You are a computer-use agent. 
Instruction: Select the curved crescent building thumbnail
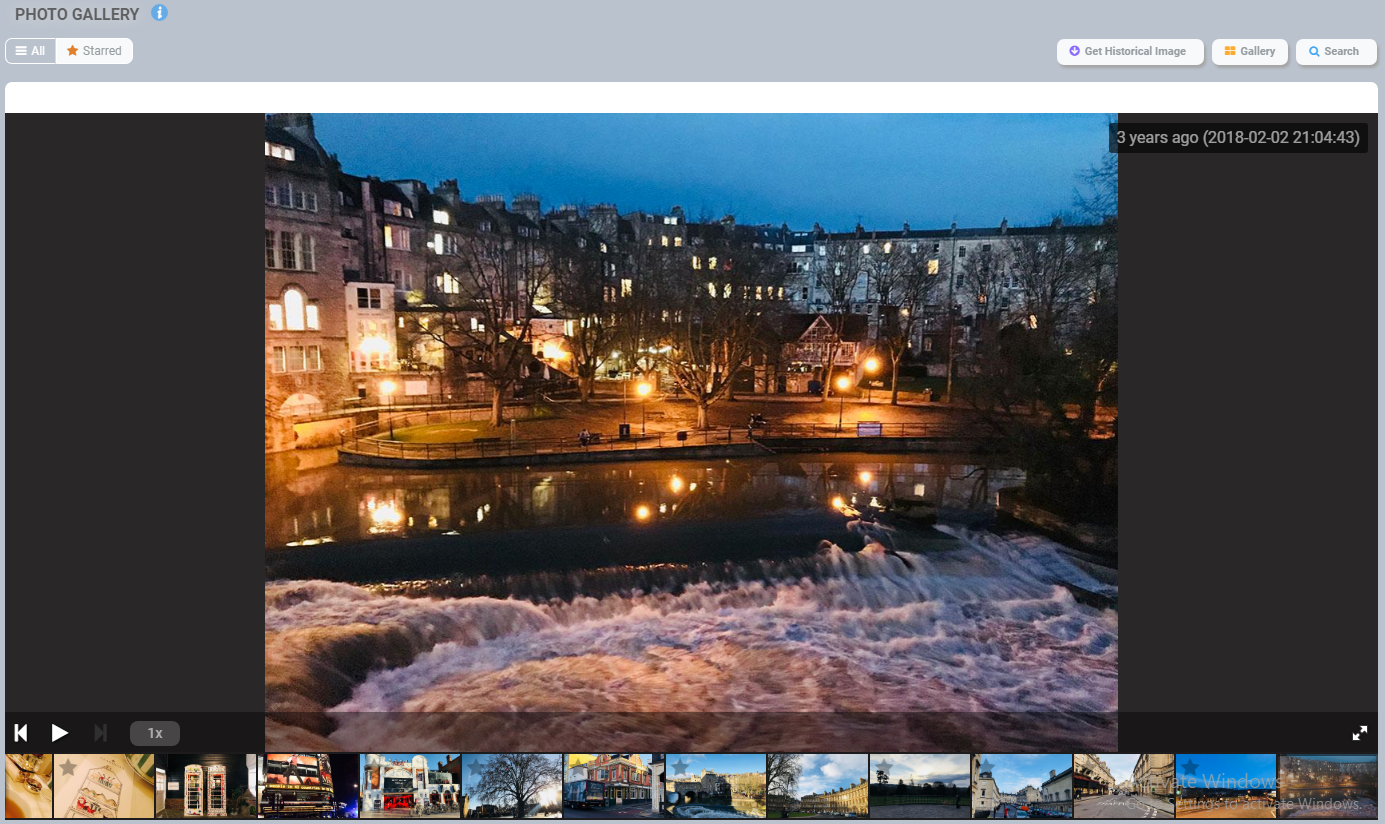tap(817, 790)
